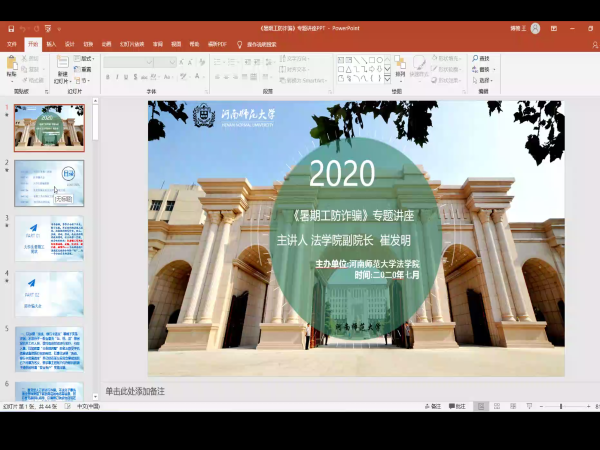
Task: Open the 版式 (Layout) dropdown
Action: pos(84,59)
